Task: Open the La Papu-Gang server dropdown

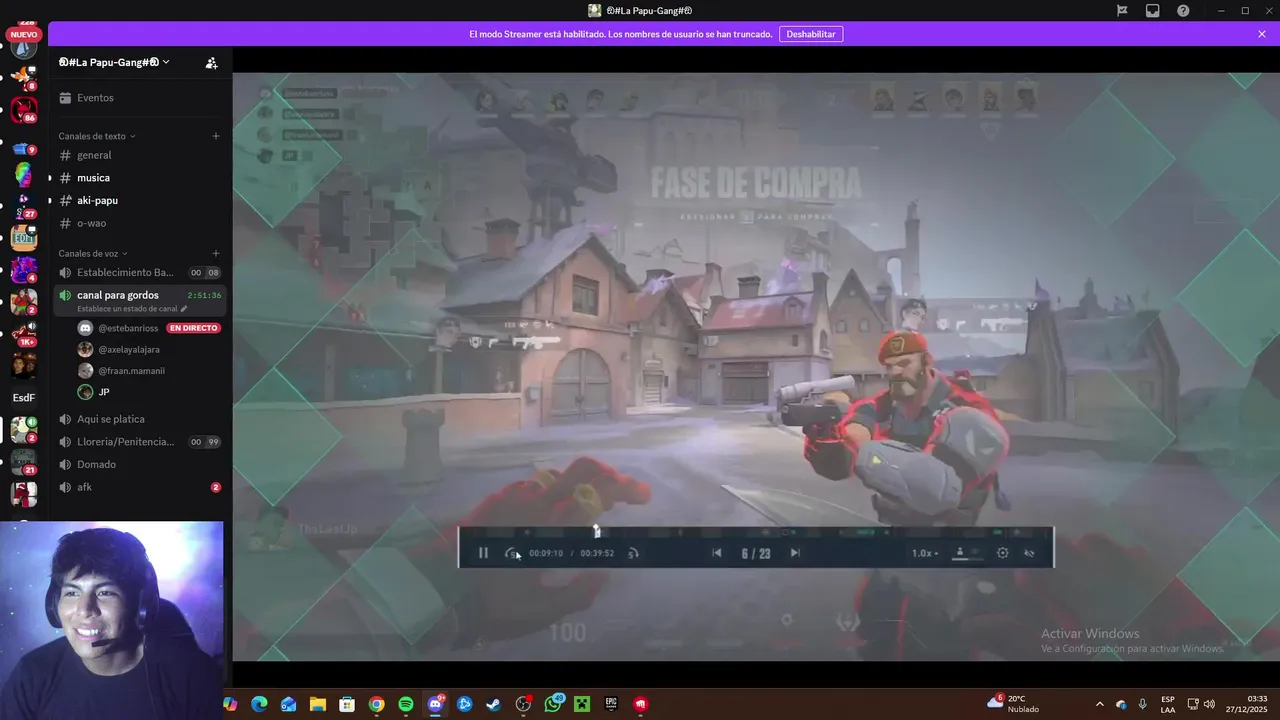Action: [114, 62]
